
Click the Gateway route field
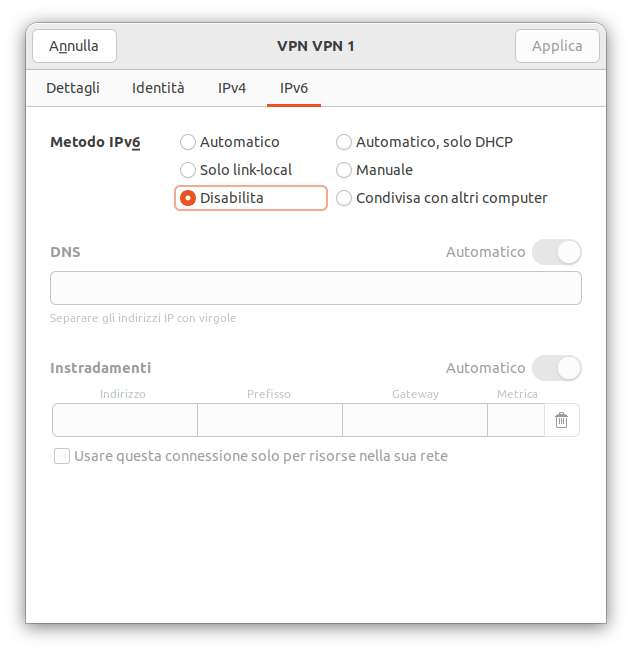415,420
